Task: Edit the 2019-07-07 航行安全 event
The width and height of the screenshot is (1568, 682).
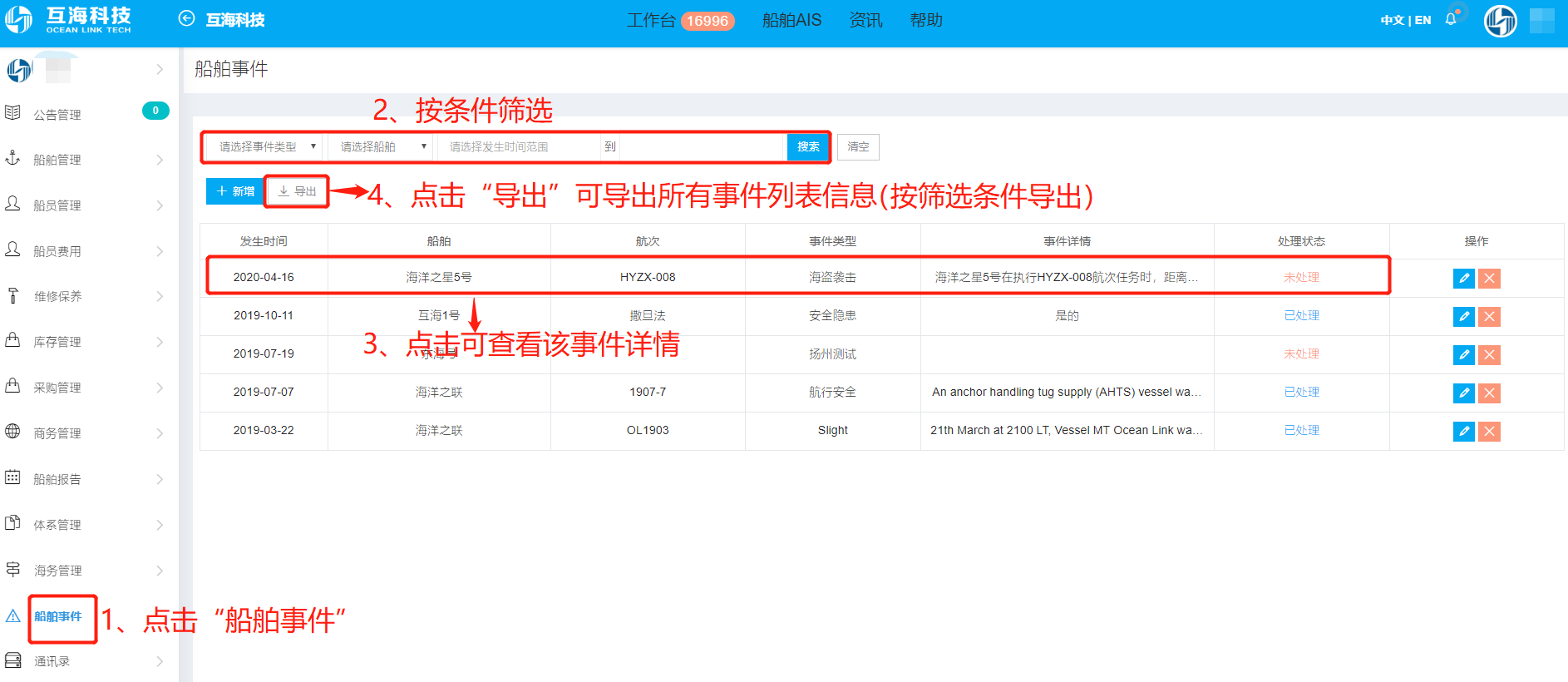Action: click(1464, 393)
